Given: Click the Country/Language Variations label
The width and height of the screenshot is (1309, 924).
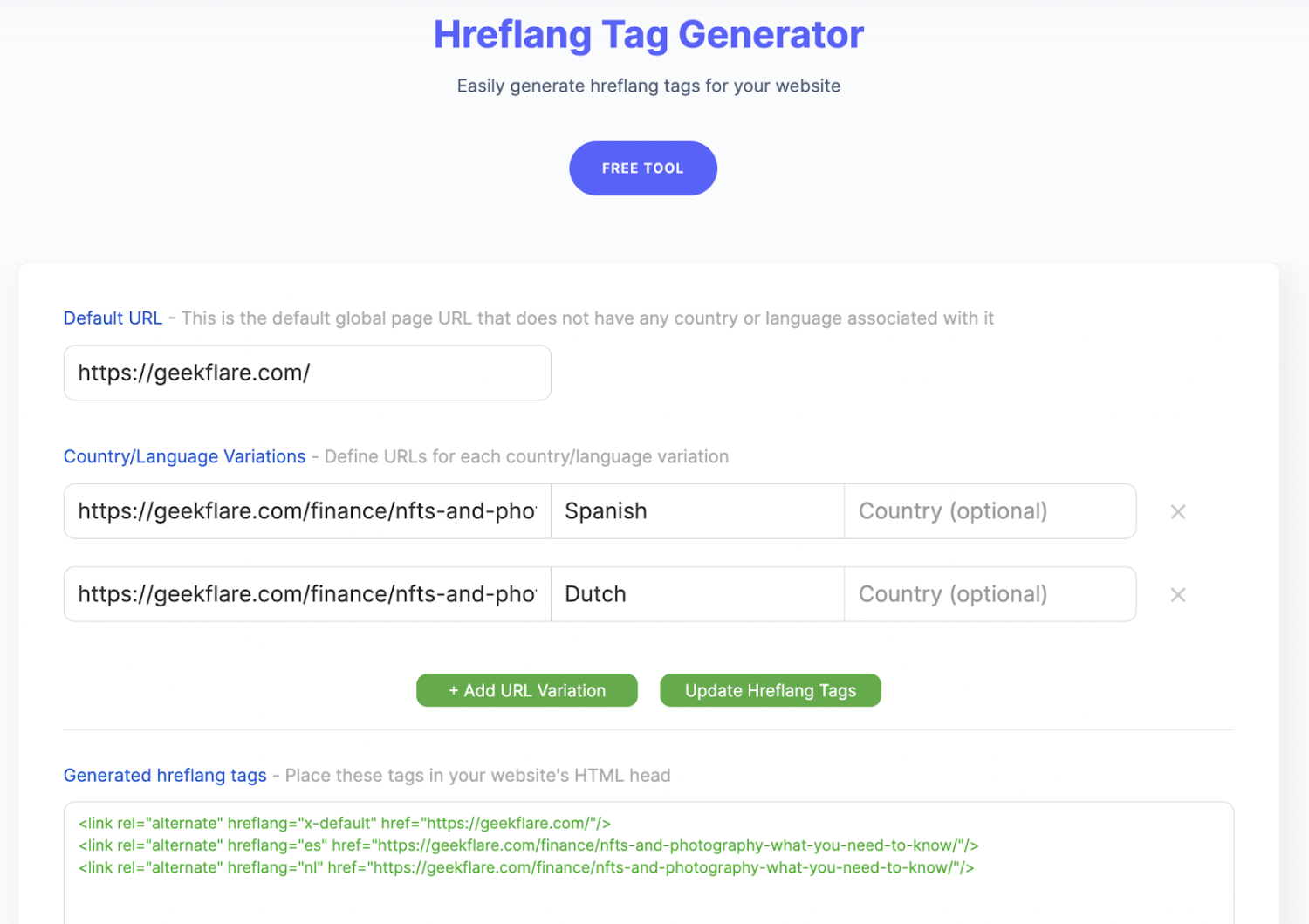Looking at the screenshot, I should coord(184,456).
